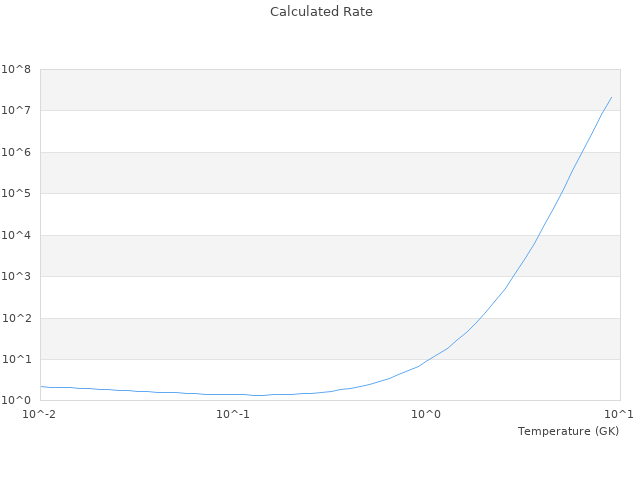Screen dimensions: 640x480
Task: Select the 10^7 y-axis tick label
Action: pyautogui.click(x=16, y=110)
